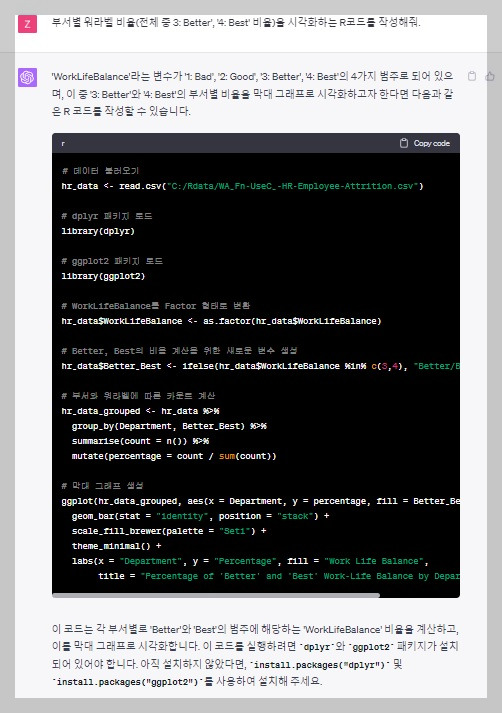
Task: Click the empty scrollbar track right of thumb
Action: click(419, 595)
